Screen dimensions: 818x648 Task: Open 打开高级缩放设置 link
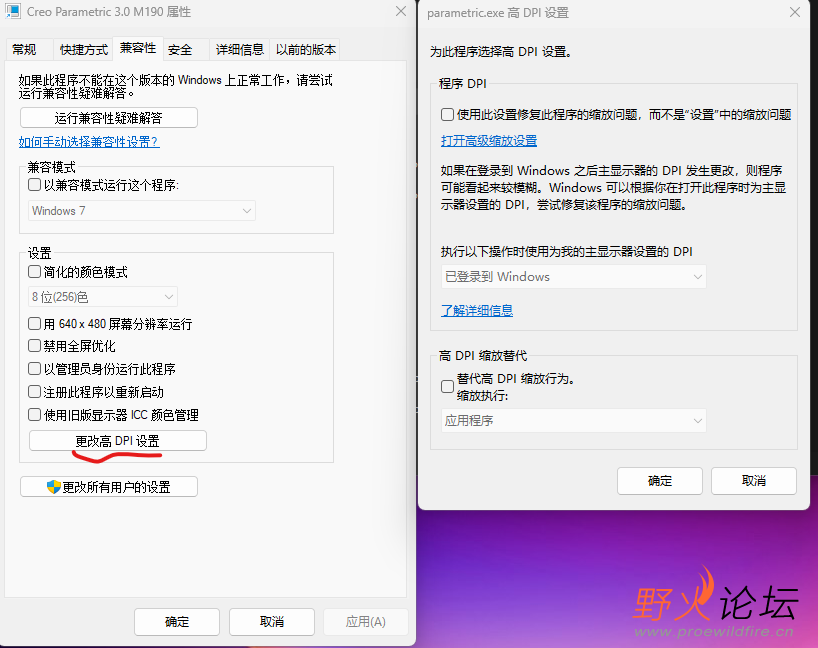[x=489, y=141]
